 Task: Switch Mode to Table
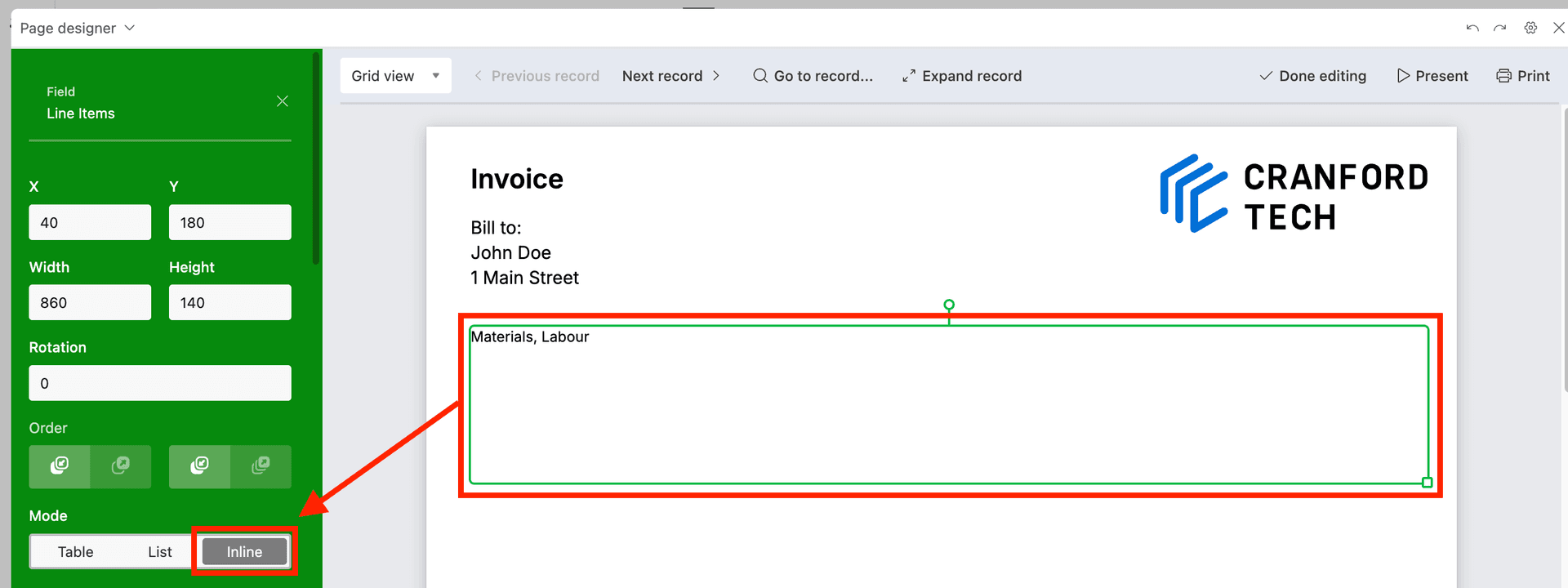75,552
